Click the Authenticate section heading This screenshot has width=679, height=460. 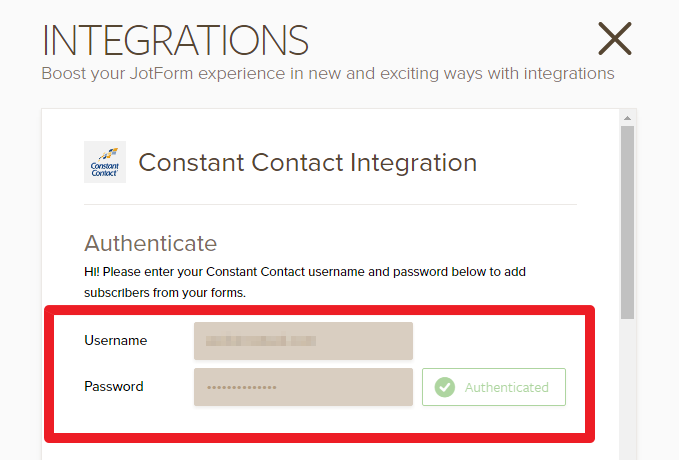tap(150, 243)
